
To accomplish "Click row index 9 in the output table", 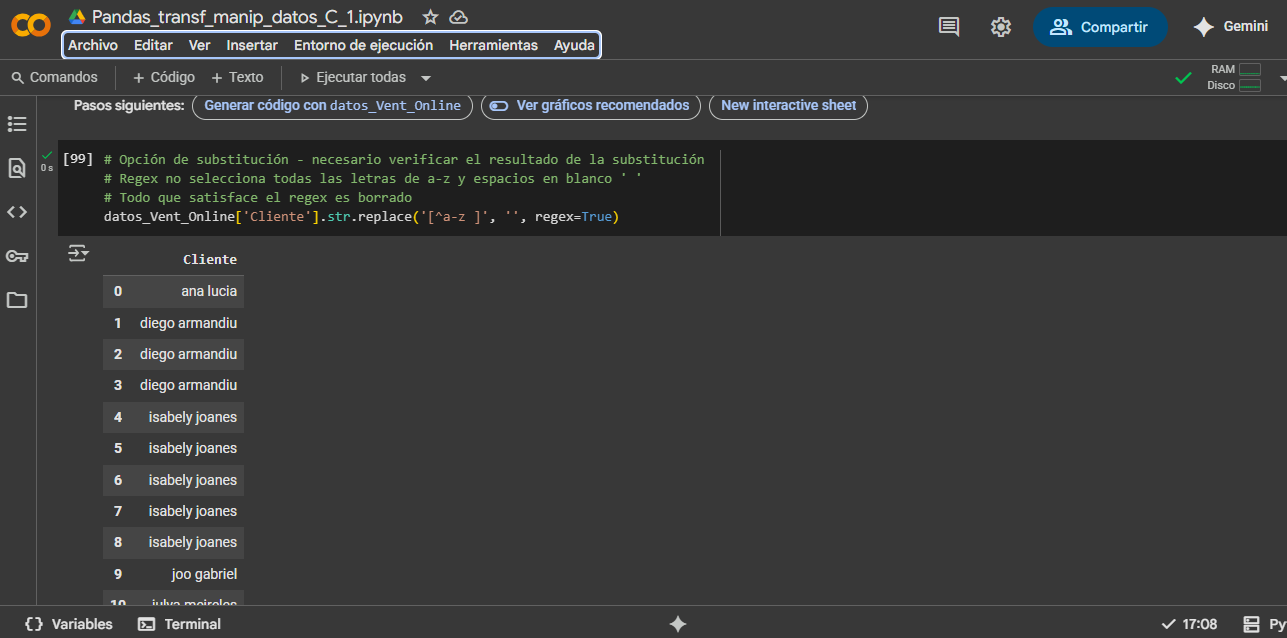I will (118, 574).
